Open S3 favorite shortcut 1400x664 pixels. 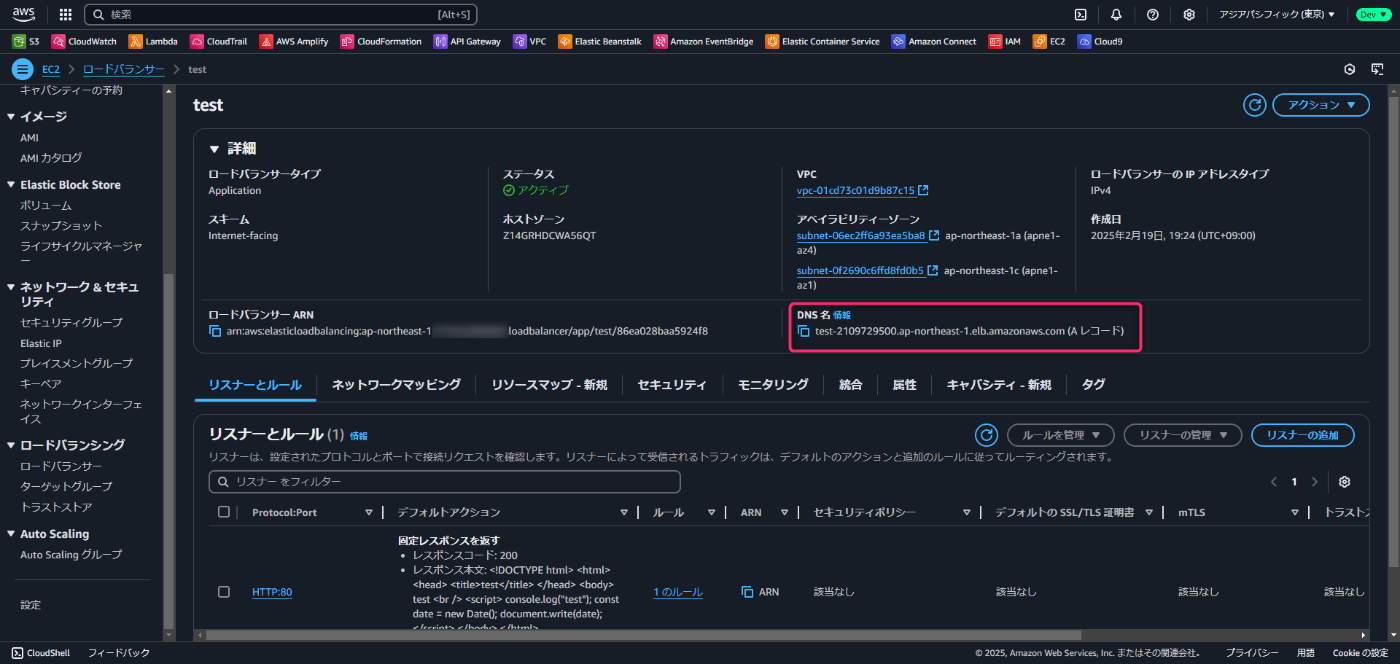click(26, 41)
